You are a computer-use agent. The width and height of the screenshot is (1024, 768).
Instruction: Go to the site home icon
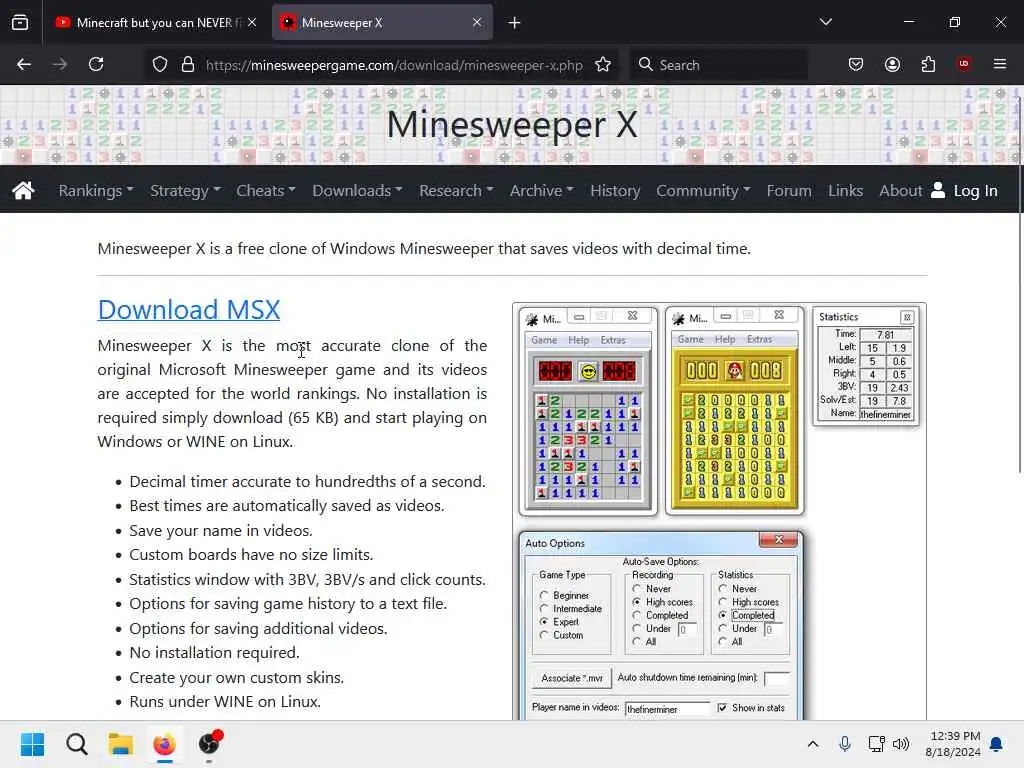click(x=24, y=191)
